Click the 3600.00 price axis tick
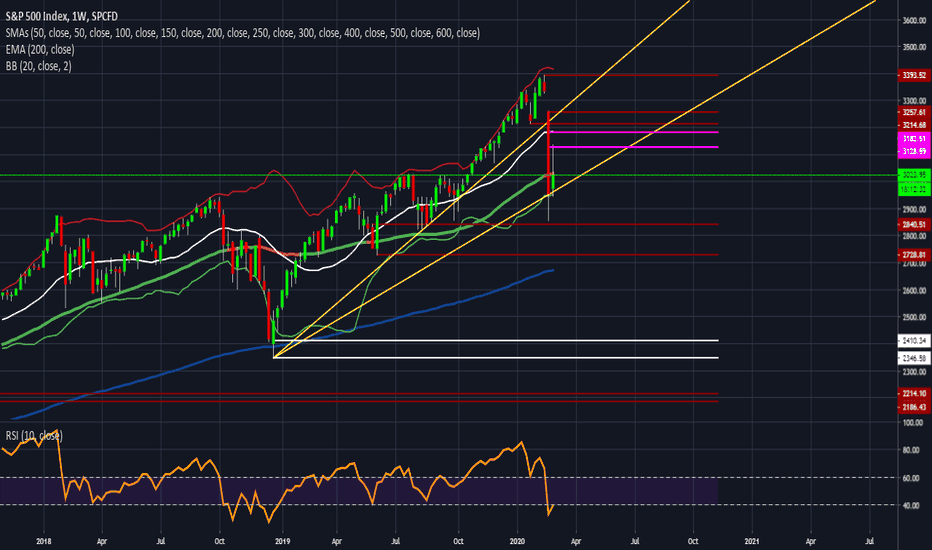932x550 pixels. [x=914, y=20]
